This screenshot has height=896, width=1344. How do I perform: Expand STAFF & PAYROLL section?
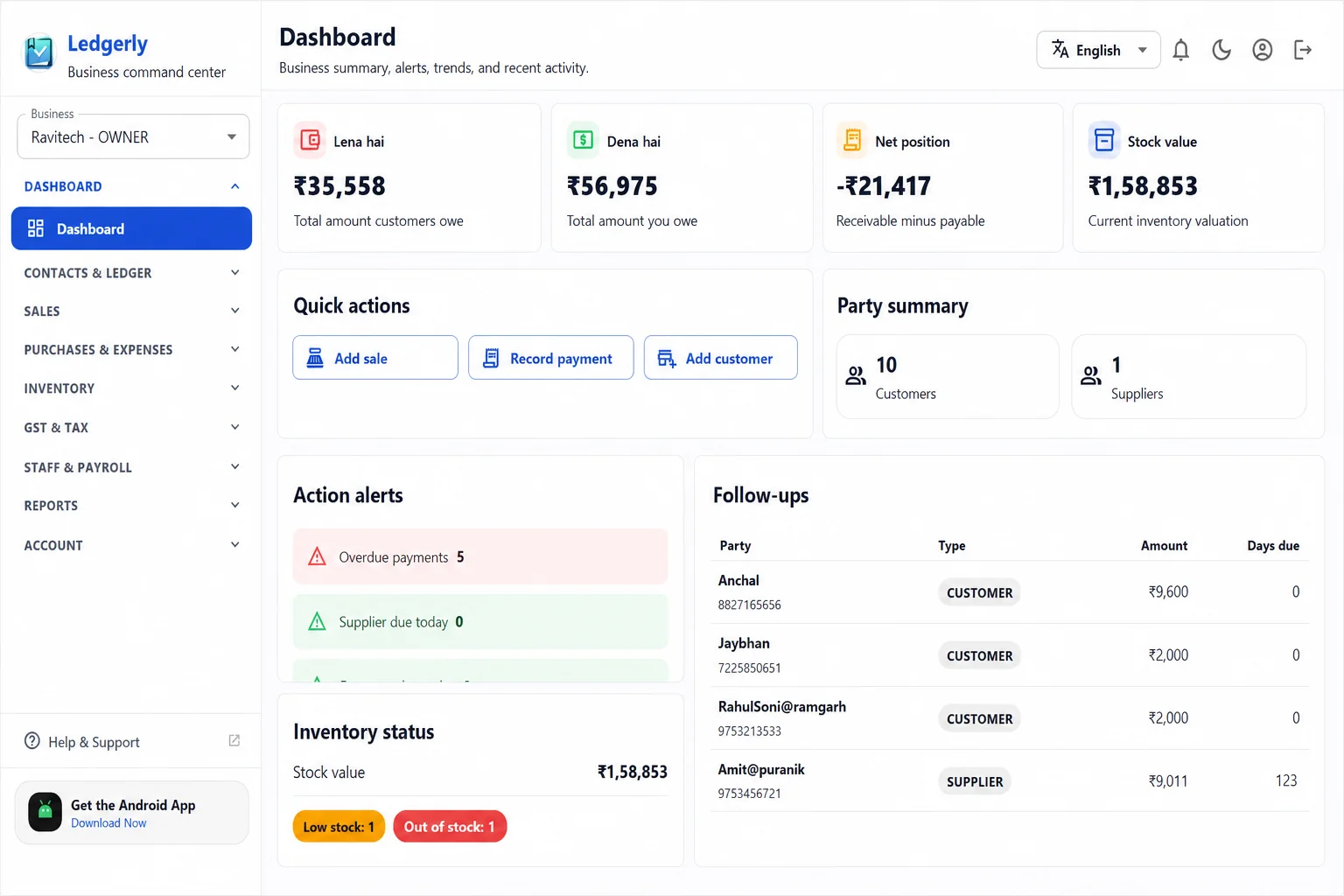(131, 467)
